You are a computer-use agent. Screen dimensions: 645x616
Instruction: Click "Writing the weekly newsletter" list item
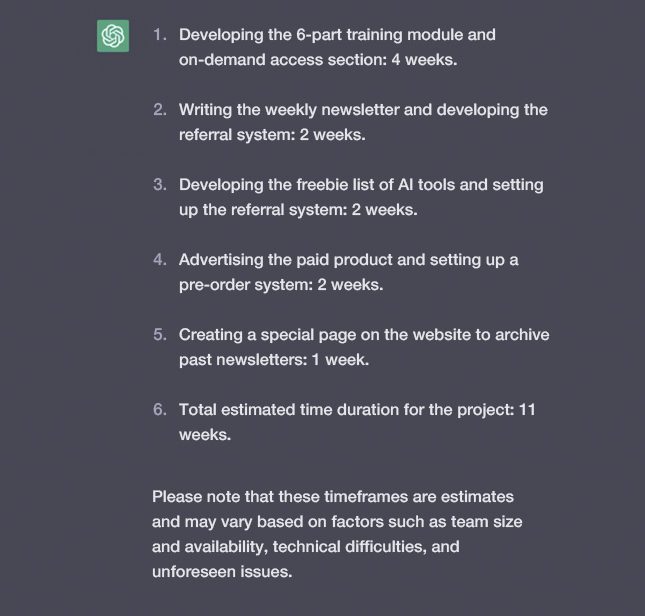coord(363,122)
